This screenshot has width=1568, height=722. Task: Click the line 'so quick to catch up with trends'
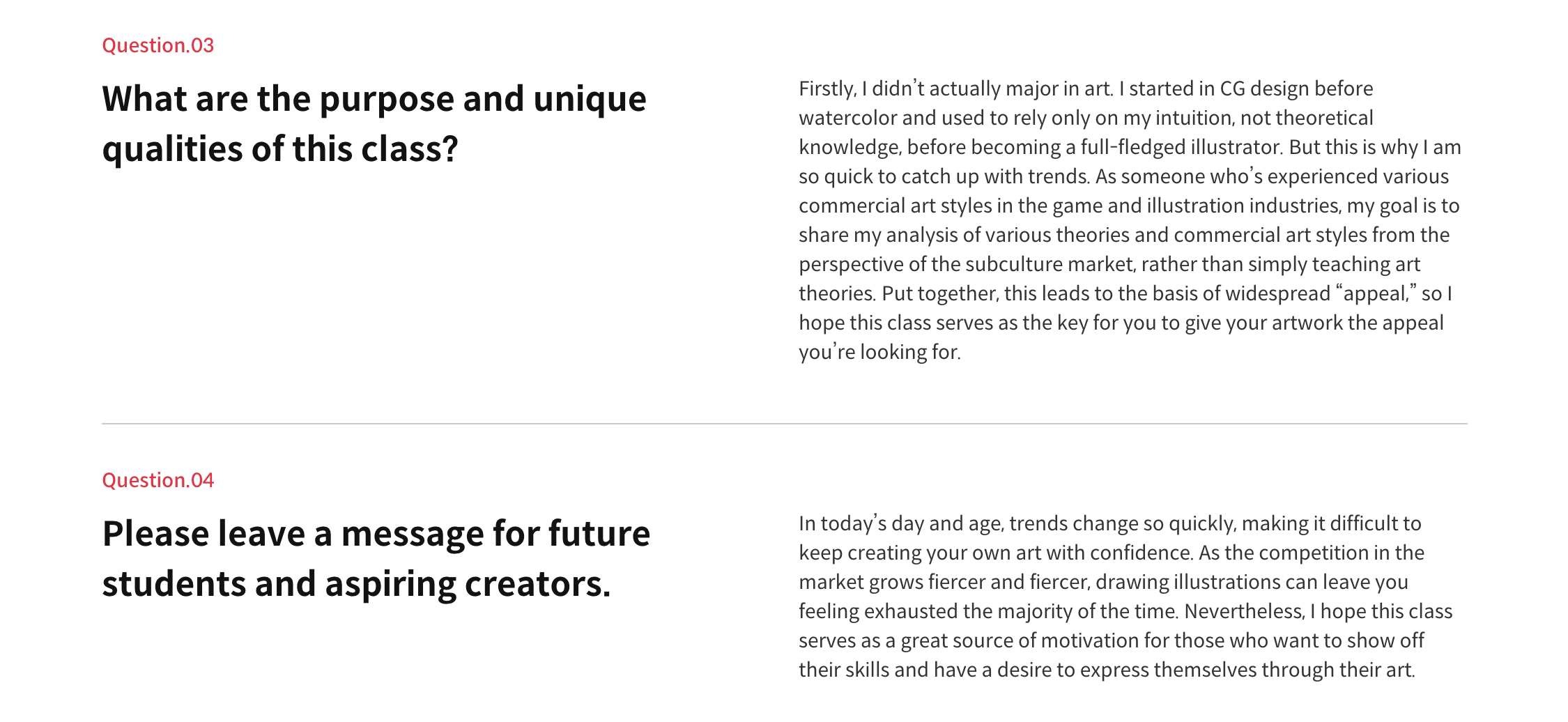click(944, 176)
